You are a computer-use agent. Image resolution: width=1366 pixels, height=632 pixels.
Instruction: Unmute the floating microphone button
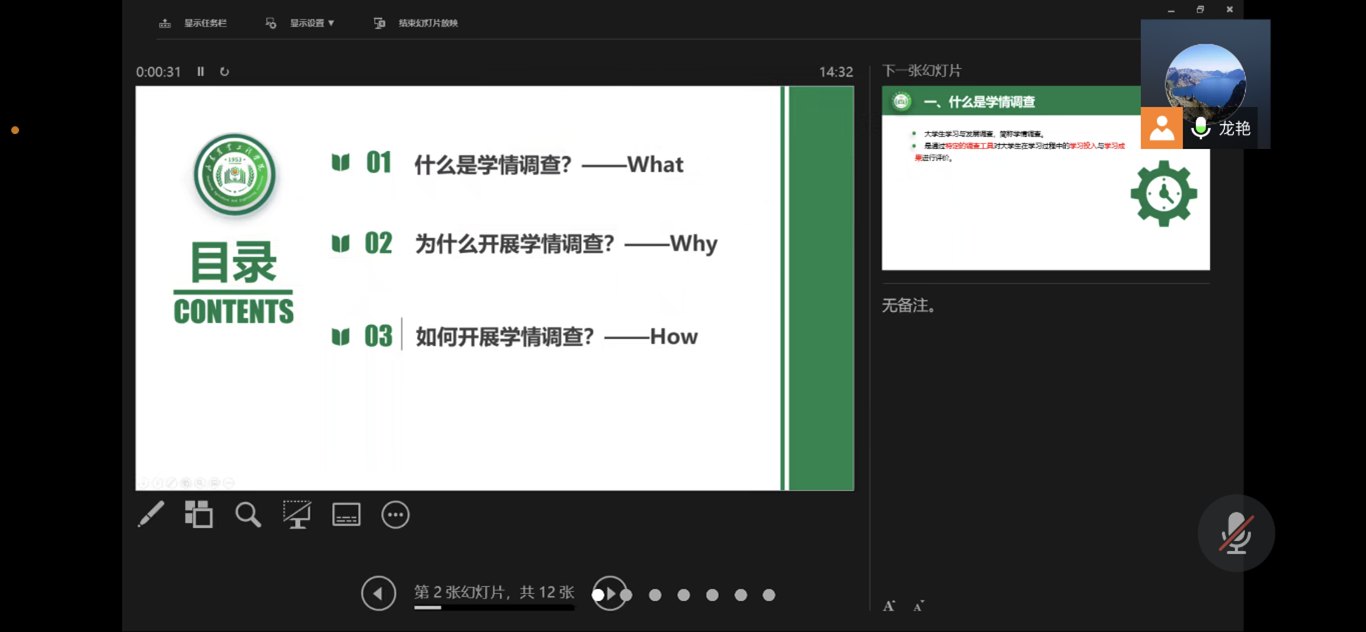click(1236, 533)
